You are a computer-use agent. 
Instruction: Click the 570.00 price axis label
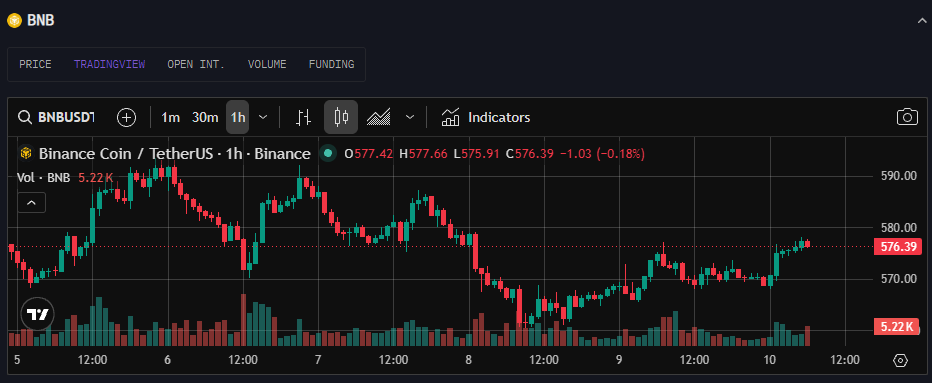898,279
